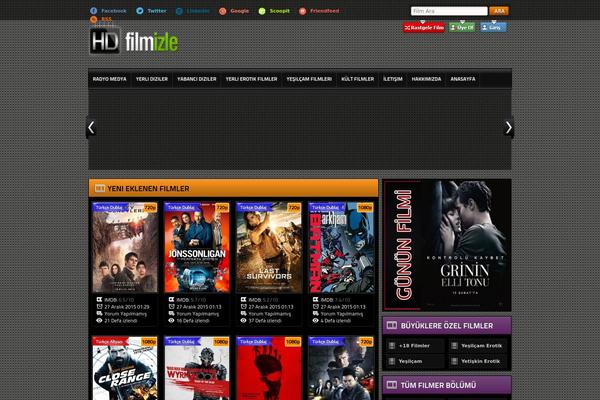Image resolution: width=600 pixels, height=400 pixels.
Task: Open the +18 Filmler category link
Action: click(415, 346)
